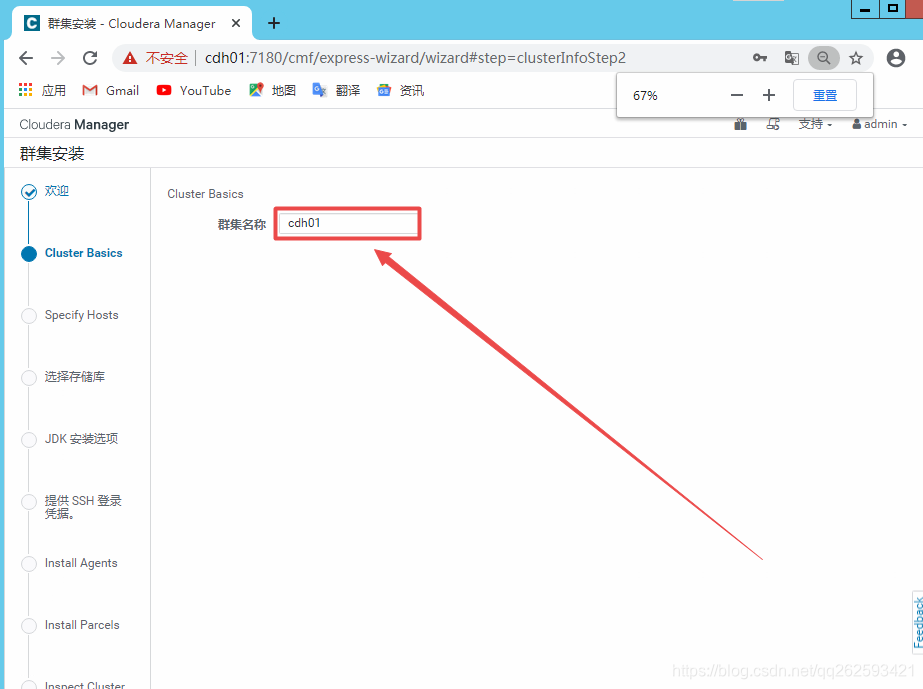
Task: Click the address bar URL
Action: [415, 58]
